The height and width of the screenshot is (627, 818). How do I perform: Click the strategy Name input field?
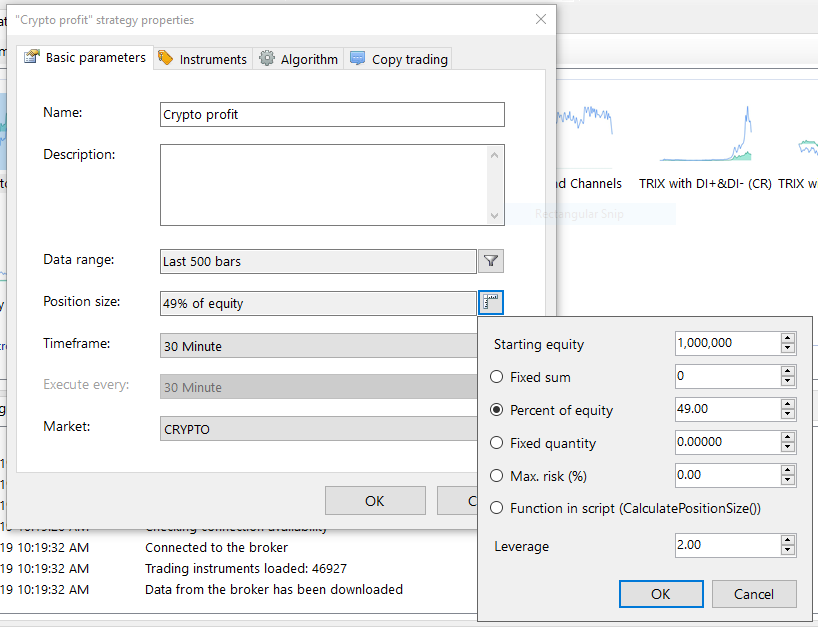332,115
